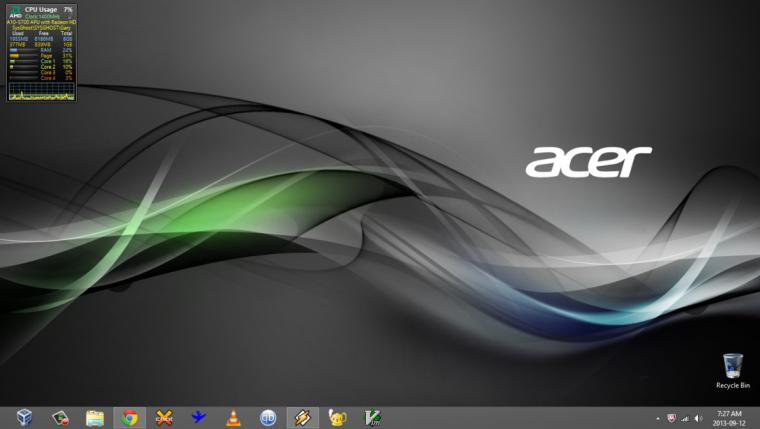Viewport: 760px width, 429px height.
Task: Switch to the Google Chrome window
Action: (129, 418)
